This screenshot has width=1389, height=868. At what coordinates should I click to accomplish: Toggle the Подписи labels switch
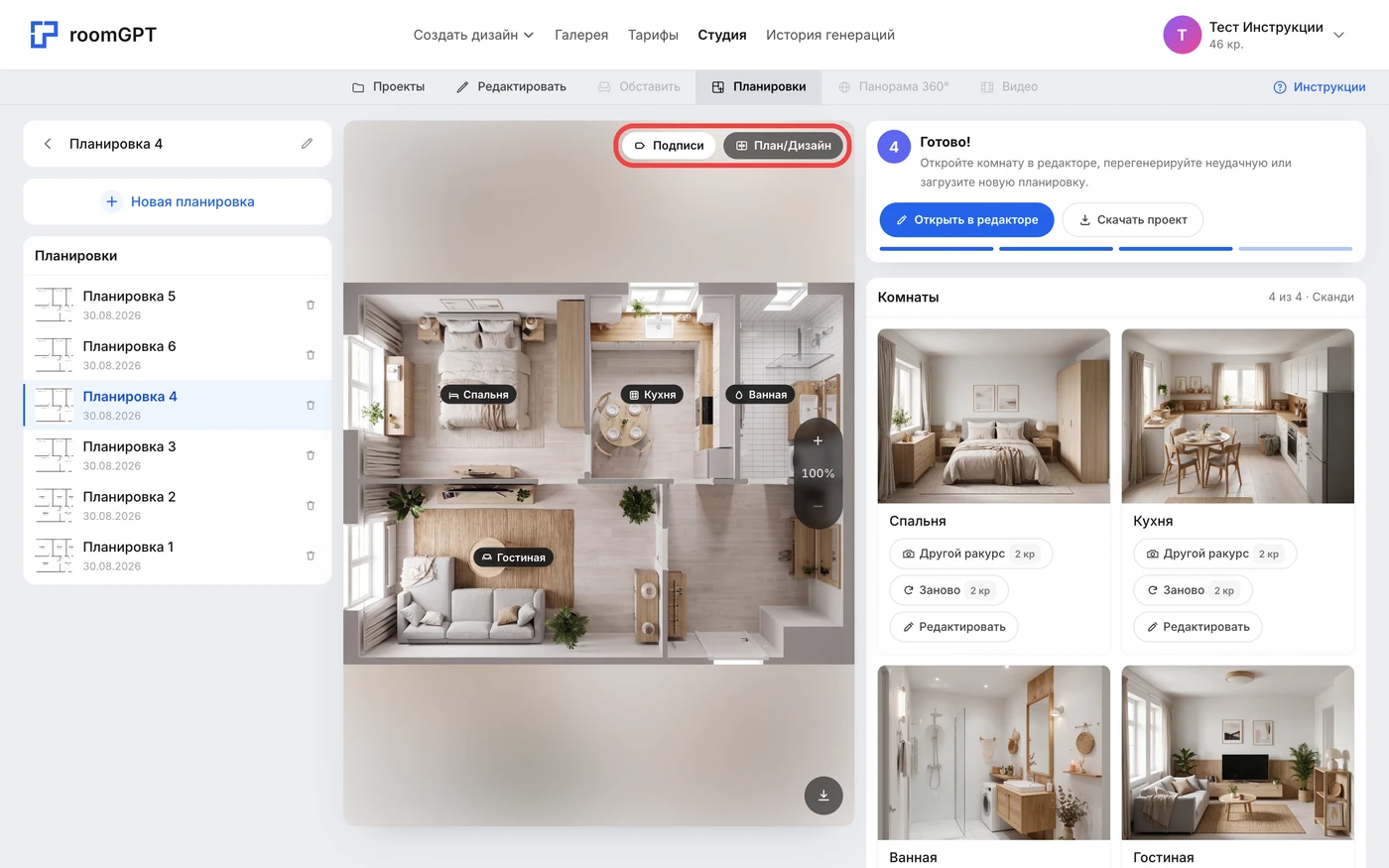(x=670, y=146)
